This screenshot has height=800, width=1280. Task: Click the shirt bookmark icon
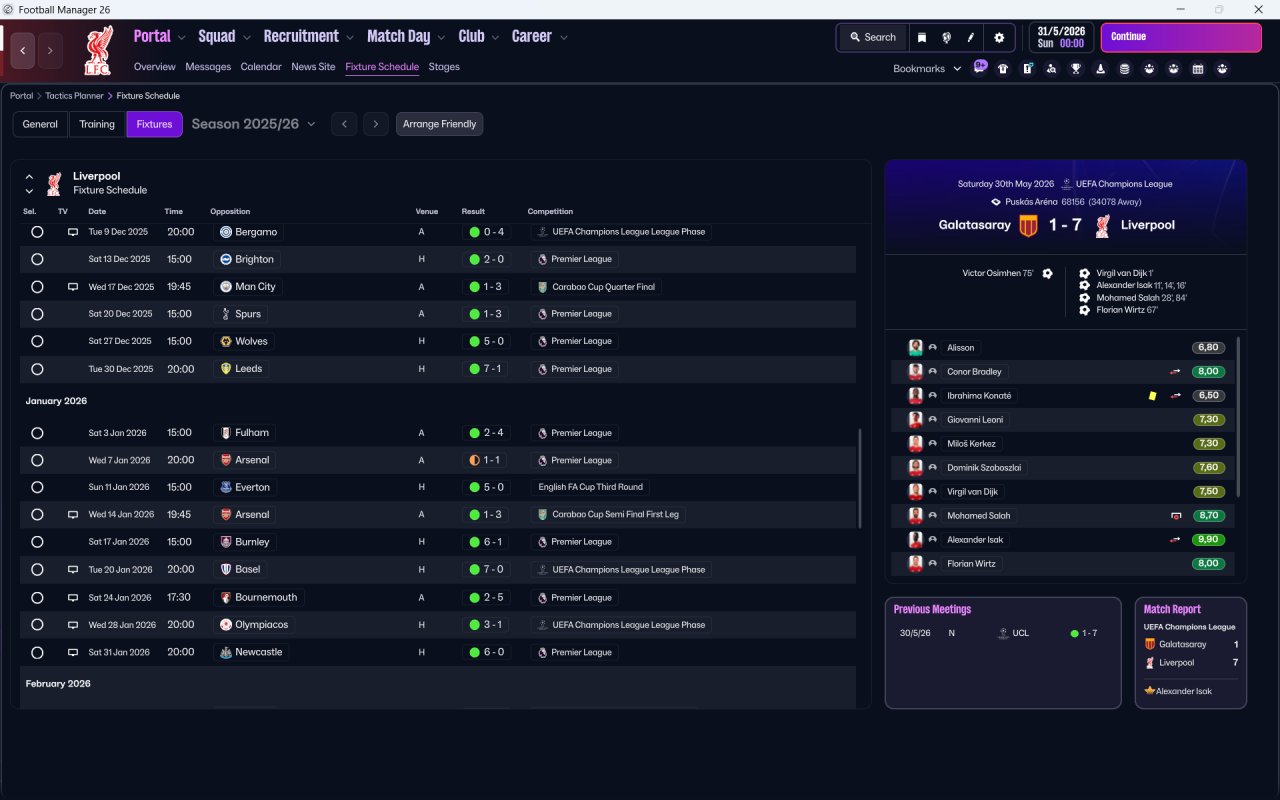click(x=1003, y=69)
